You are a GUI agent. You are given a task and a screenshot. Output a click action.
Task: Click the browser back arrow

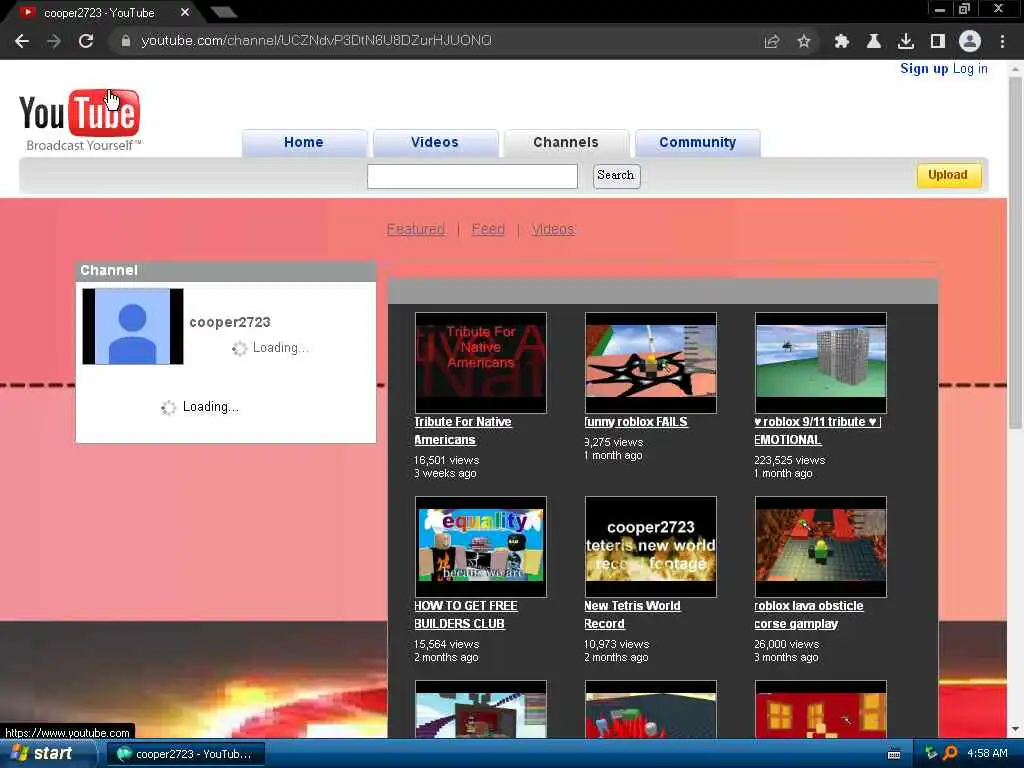click(x=22, y=41)
